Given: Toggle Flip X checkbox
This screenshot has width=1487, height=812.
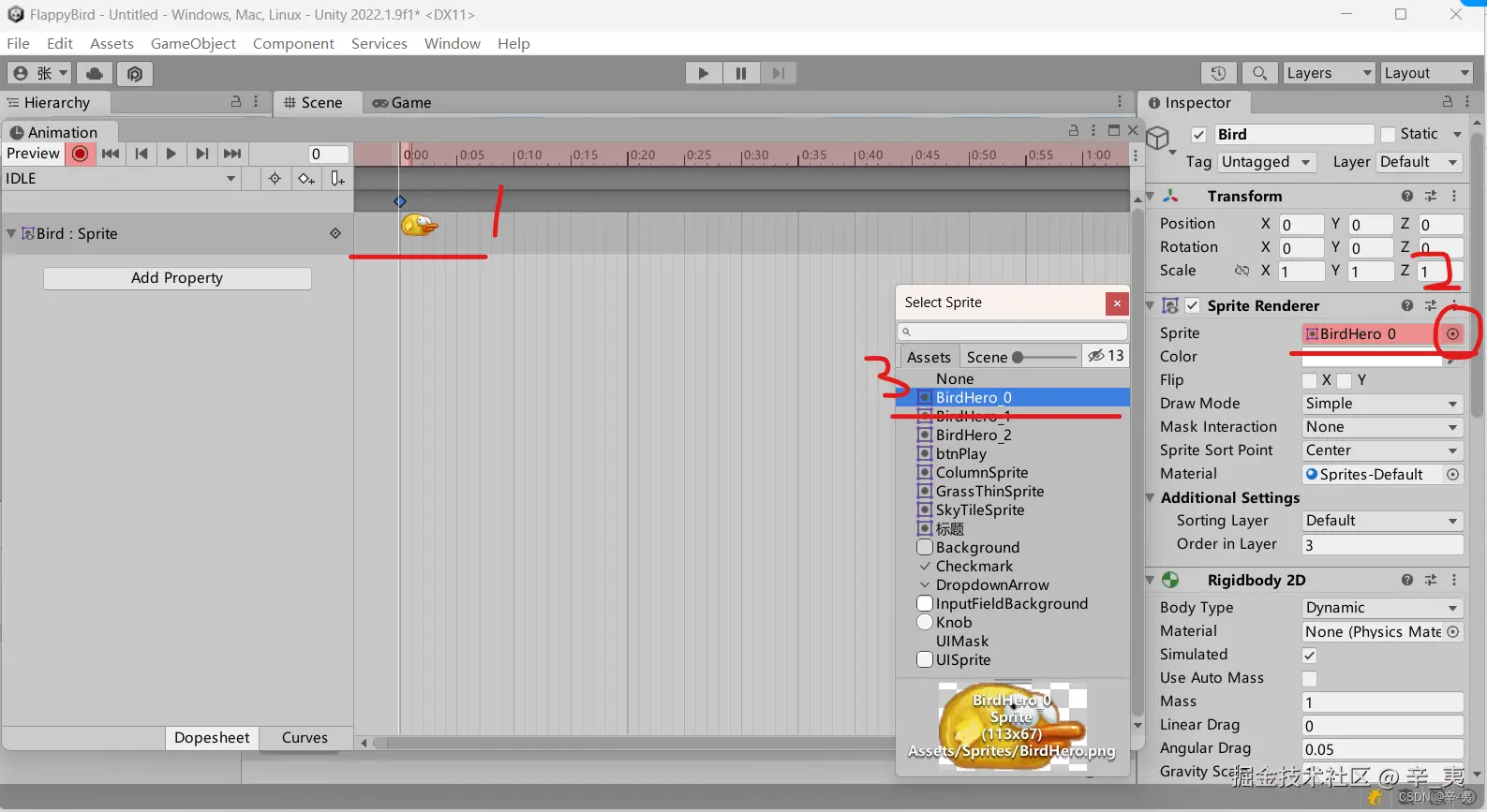Looking at the screenshot, I should (x=1310, y=380).
